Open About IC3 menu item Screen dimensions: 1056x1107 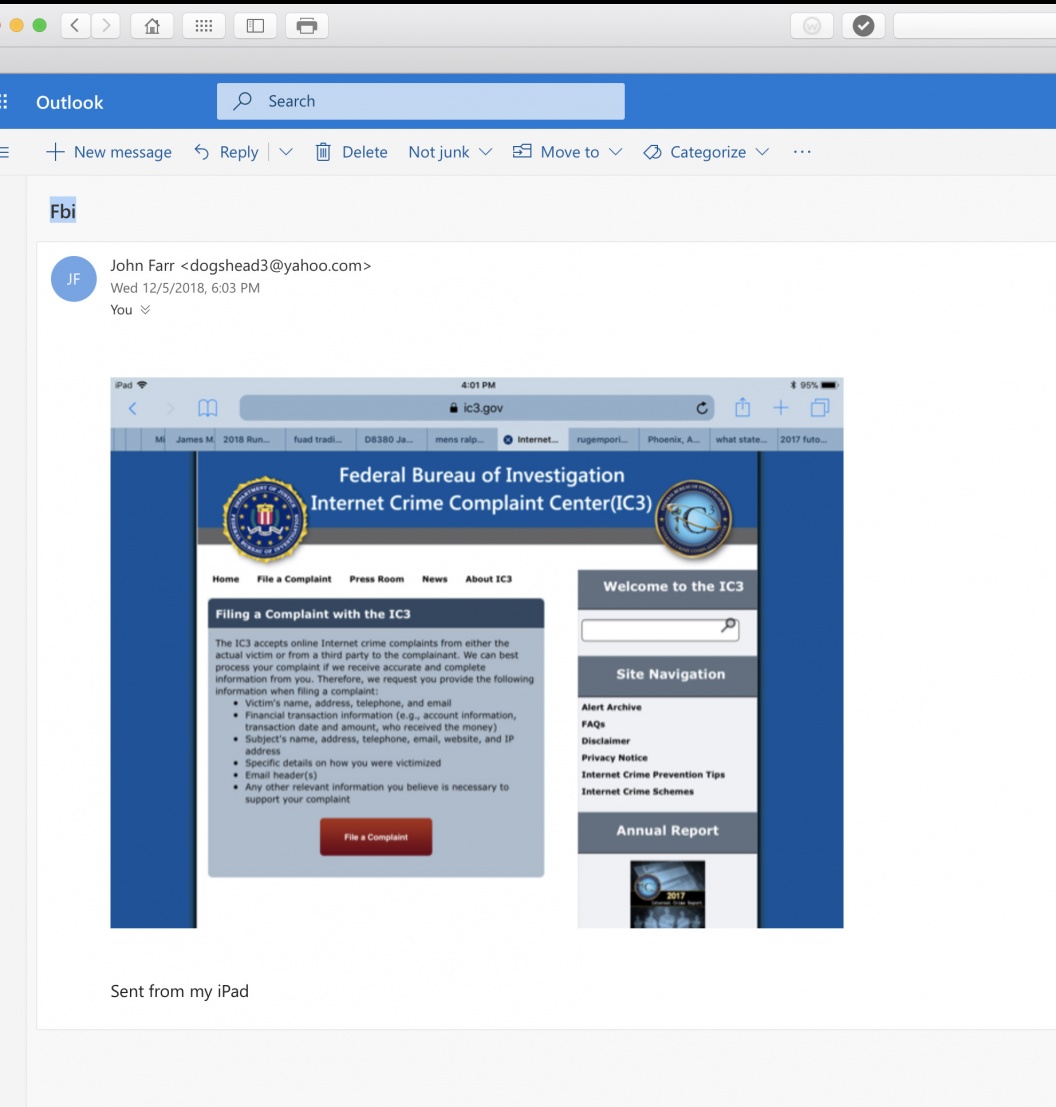click(x=488, y=579)
